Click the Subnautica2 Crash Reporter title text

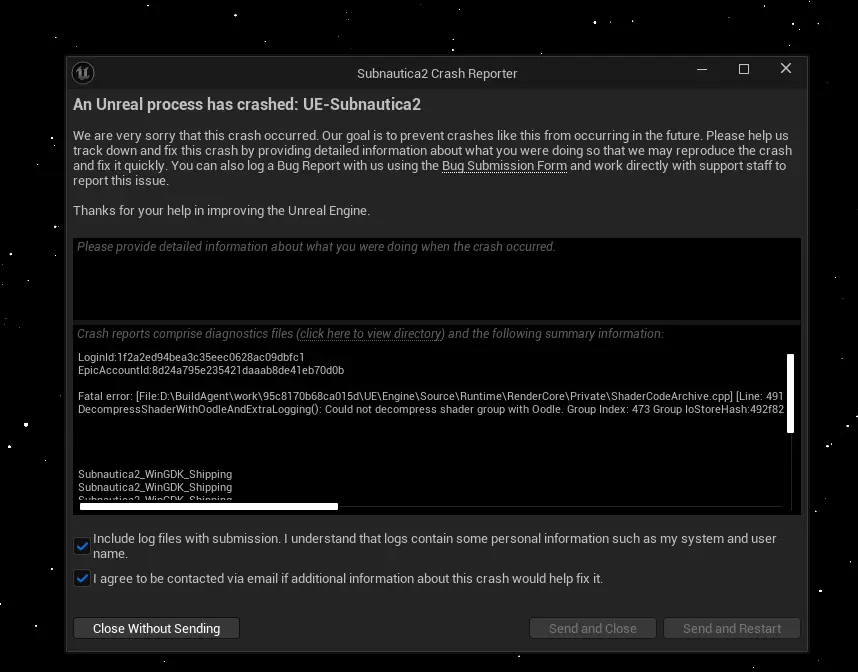point(437,73)
